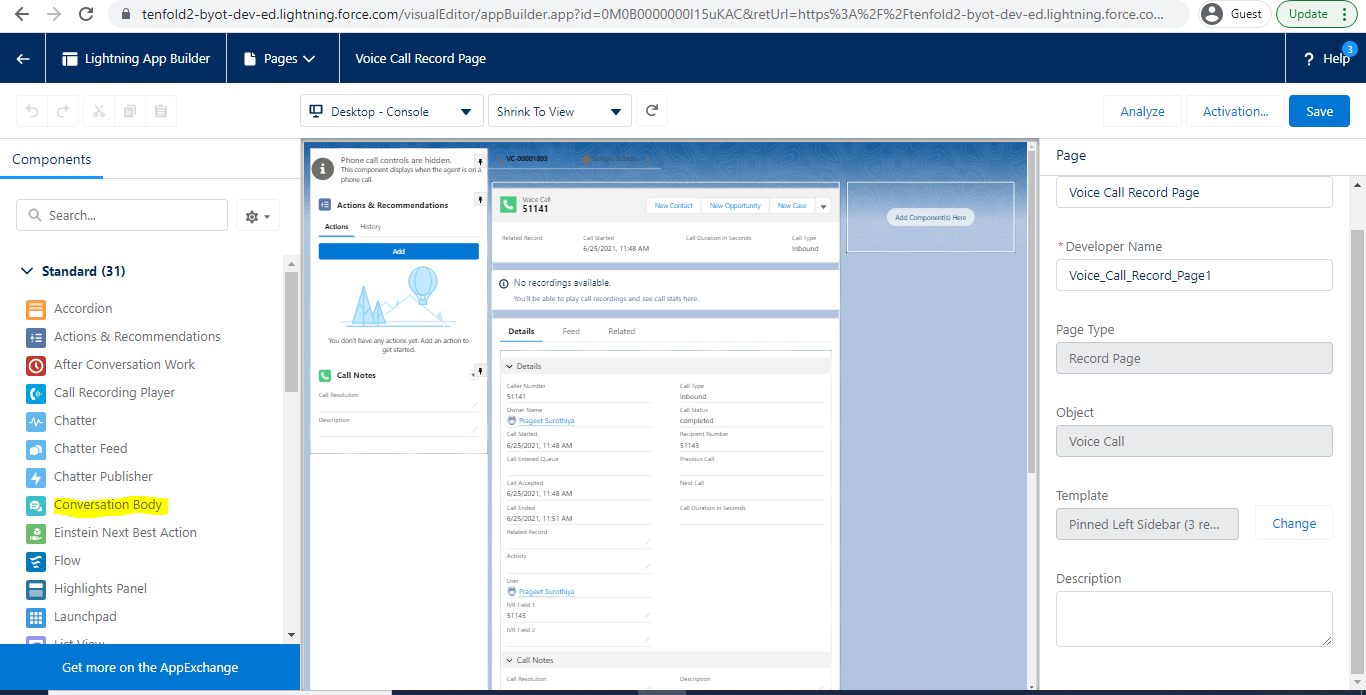Click the copy icon in the toolbar

pyautogui.click(x=130, y=111)
